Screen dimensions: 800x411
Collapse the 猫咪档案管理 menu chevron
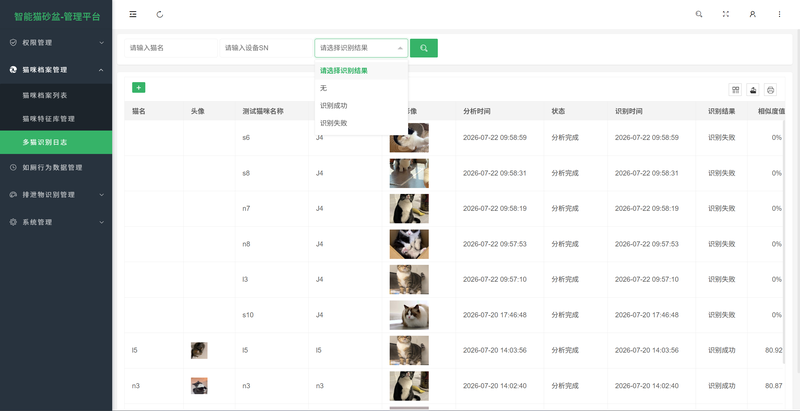tap(101, 69)
